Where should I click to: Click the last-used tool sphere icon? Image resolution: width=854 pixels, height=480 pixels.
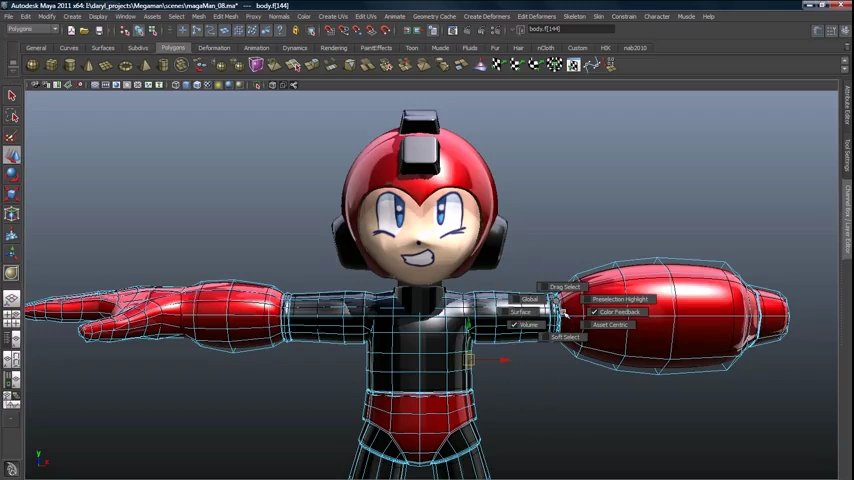click(11, 272)
